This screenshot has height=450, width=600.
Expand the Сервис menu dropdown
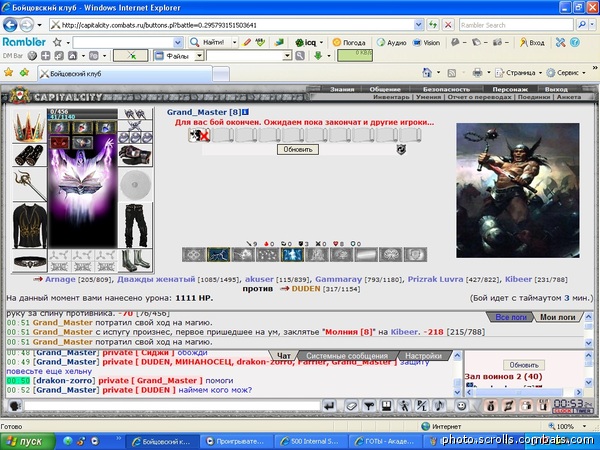[x=584, y=73]
